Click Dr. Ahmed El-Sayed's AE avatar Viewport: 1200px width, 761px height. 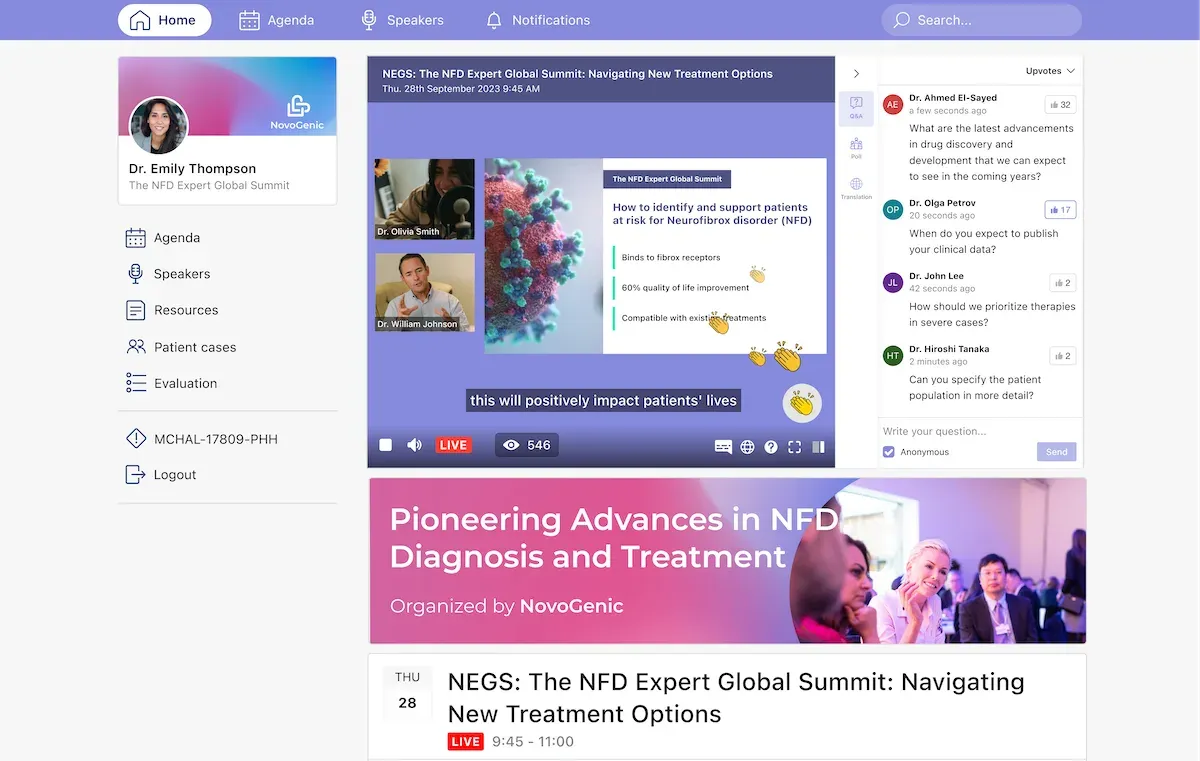point(893,104)
